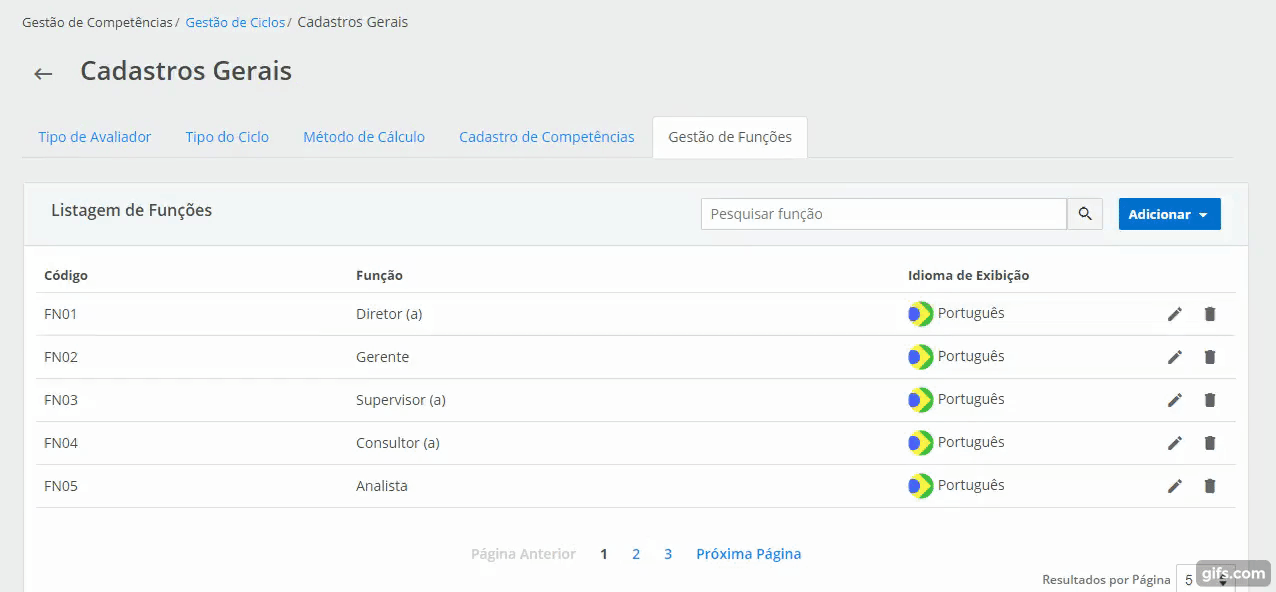The width and height of the screenshot is (1276, 592).
Task: Jump to page 3 of results
Action: click(x=668, y=554)
